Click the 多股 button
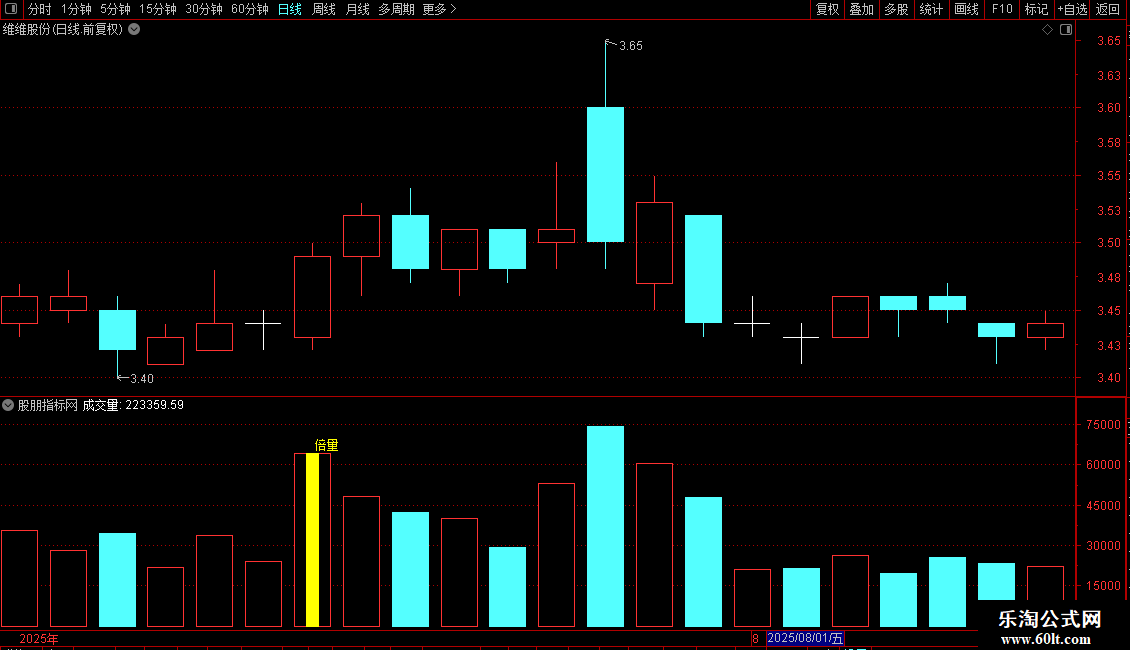Image resolution: width=1130 pixels, height=650 pixels. 897,9
